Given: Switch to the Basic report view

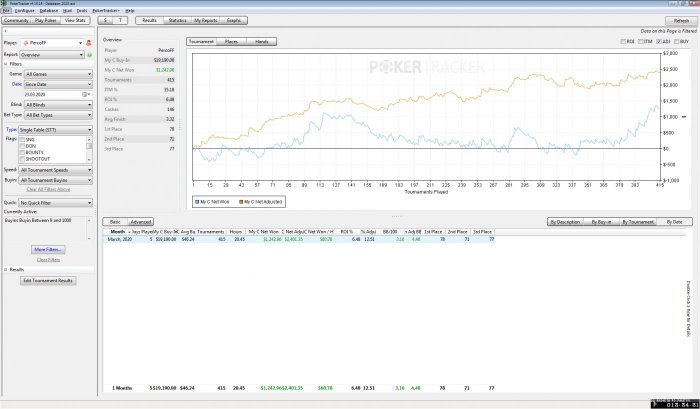Looking at the screenshot, I should pyautogui.click(x=115, y=222).
